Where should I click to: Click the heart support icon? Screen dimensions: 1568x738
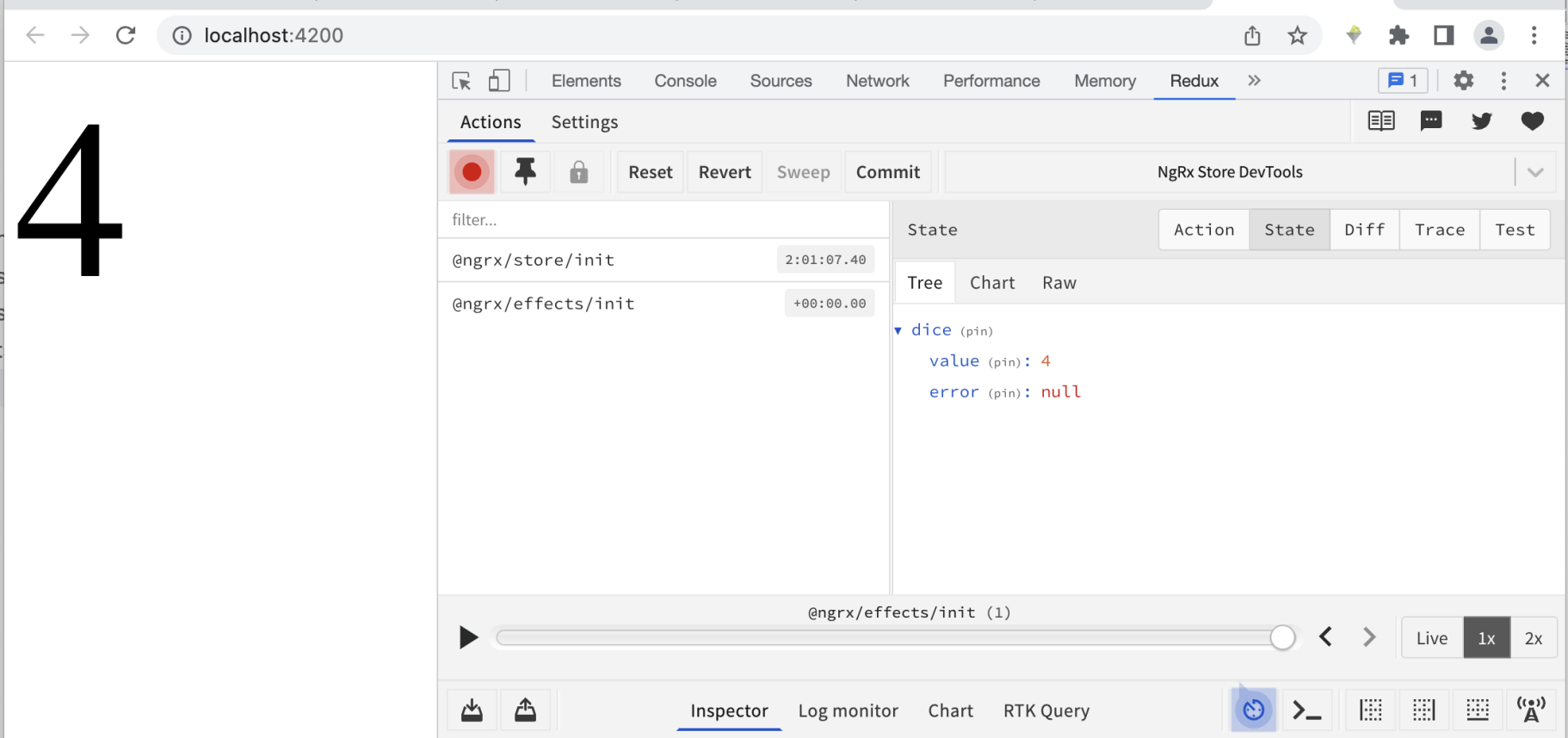[1532, 121]
